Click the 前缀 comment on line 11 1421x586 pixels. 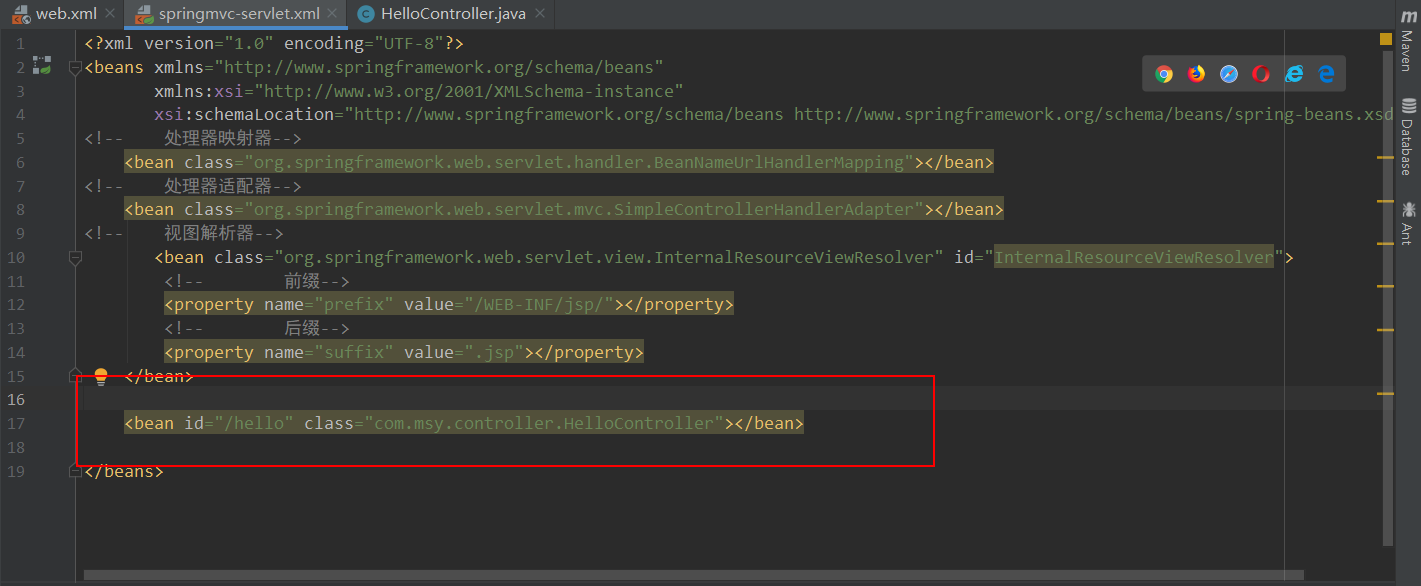[x=302, y=281]
